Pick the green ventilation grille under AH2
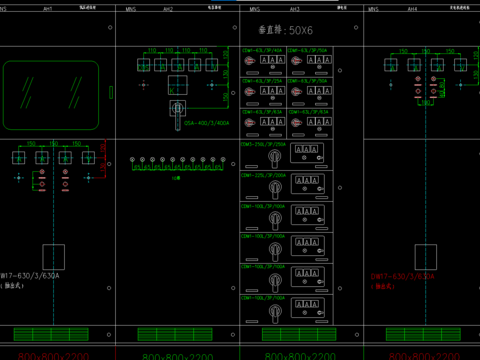 [x=175, y=334]
